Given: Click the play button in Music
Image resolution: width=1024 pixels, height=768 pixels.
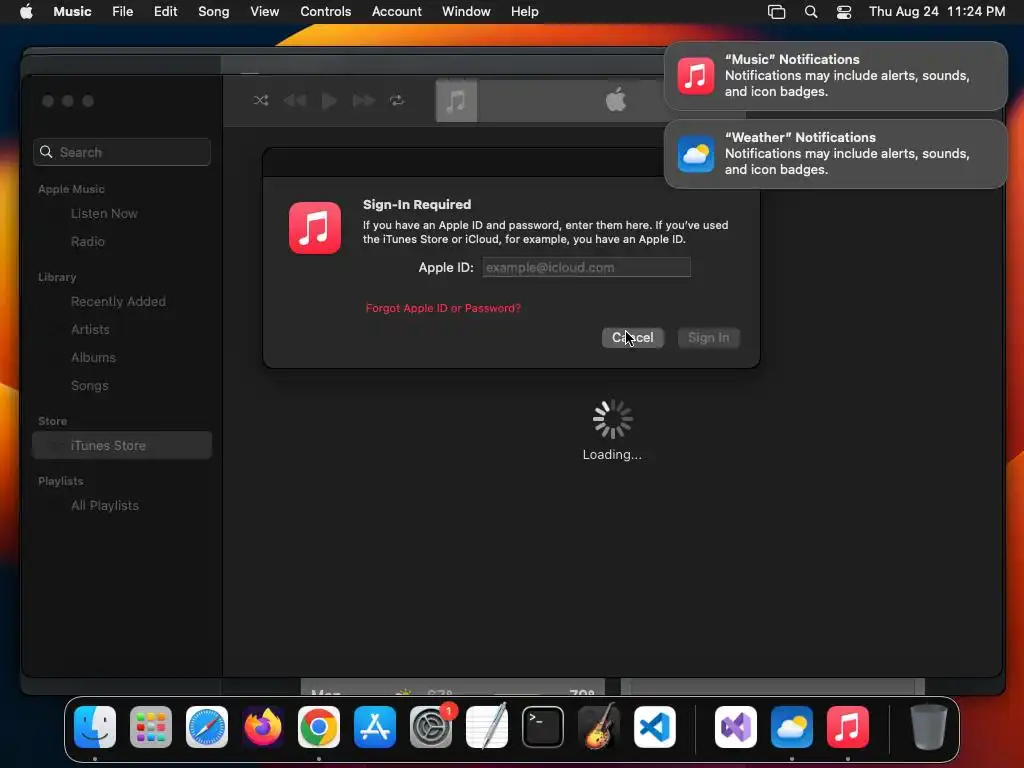Looking at the screenshot, I should [x=329, y=101].
